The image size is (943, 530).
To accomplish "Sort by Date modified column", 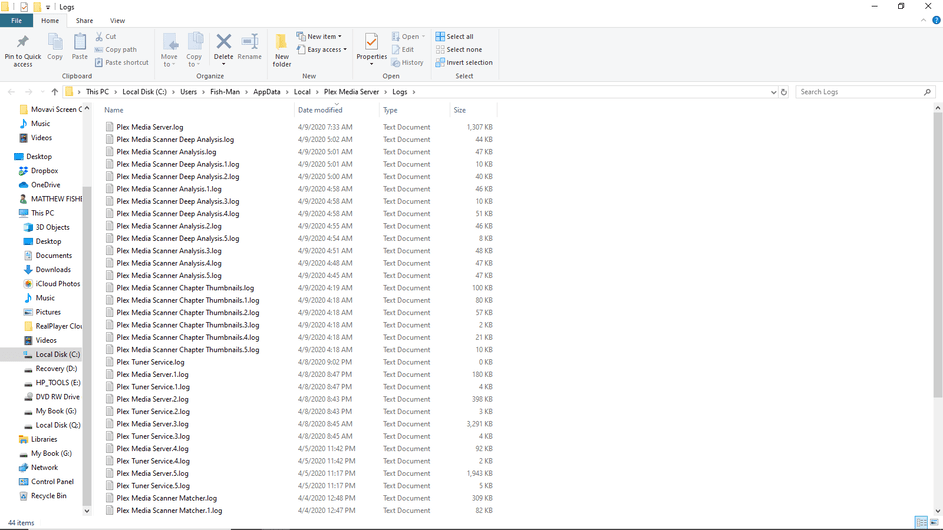I will 337,110.
